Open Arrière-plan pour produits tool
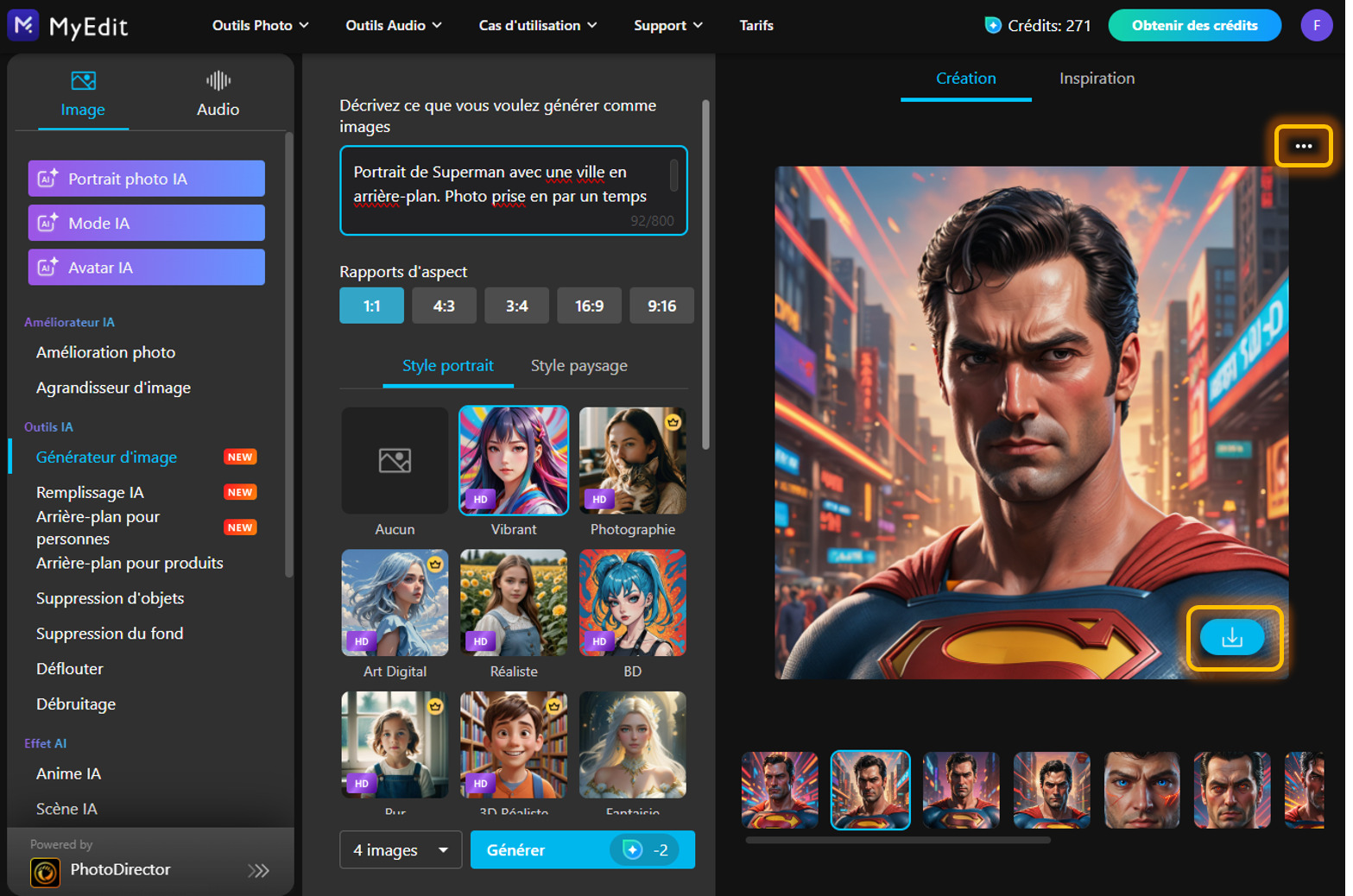 [130, 563]
